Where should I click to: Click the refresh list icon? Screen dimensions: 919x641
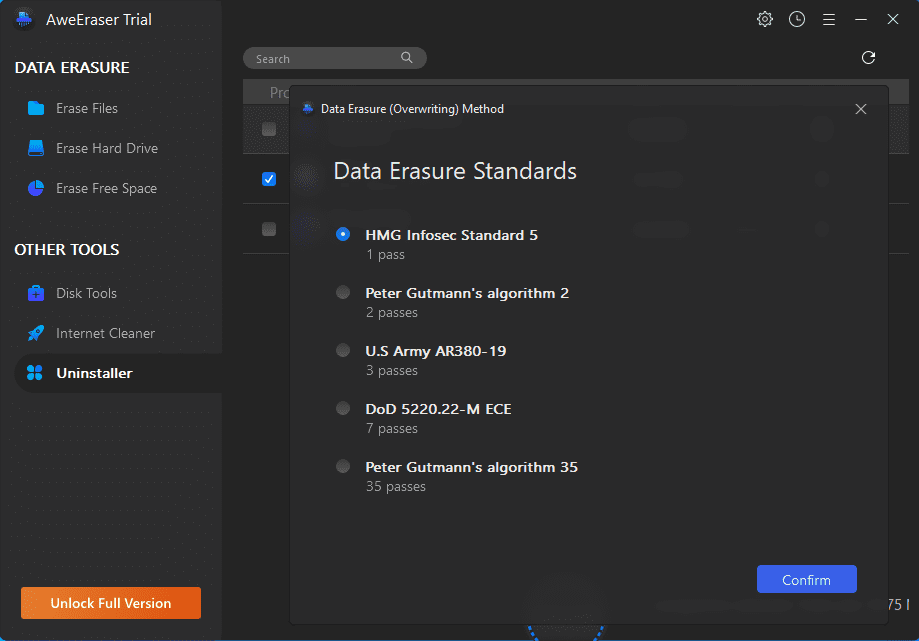(x=868, y=58)
